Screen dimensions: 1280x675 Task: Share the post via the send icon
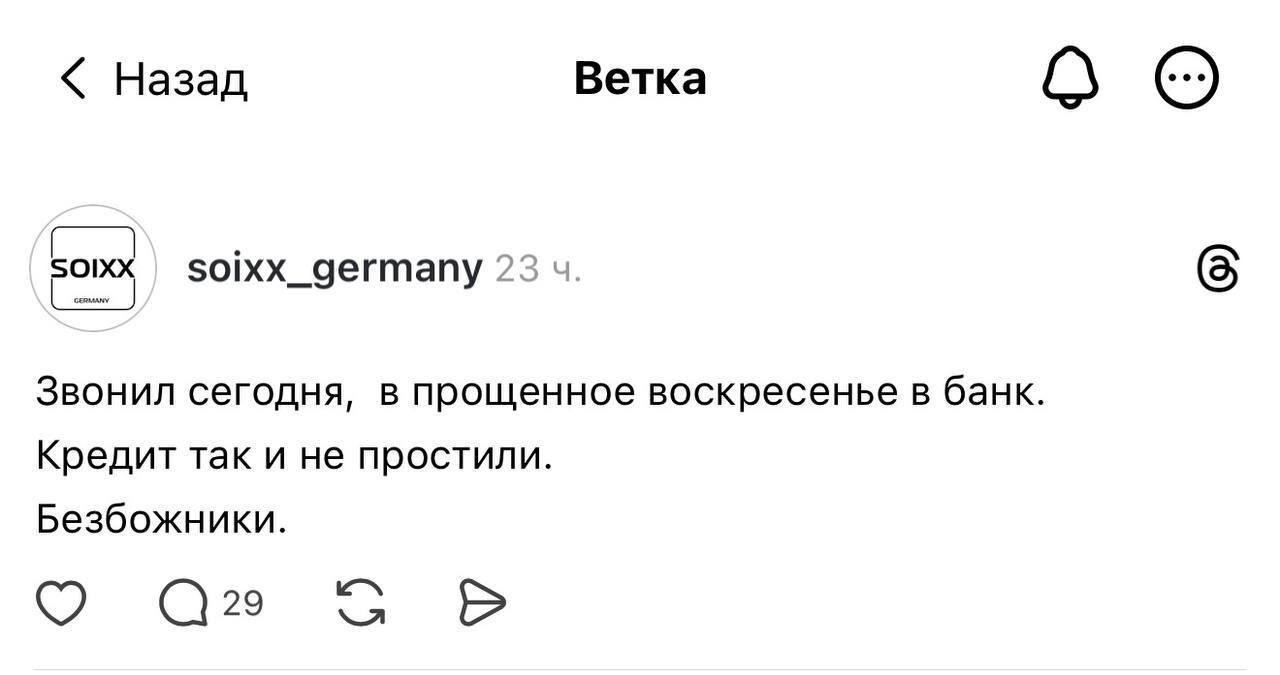pyautogui.click(x=483, y=601)
